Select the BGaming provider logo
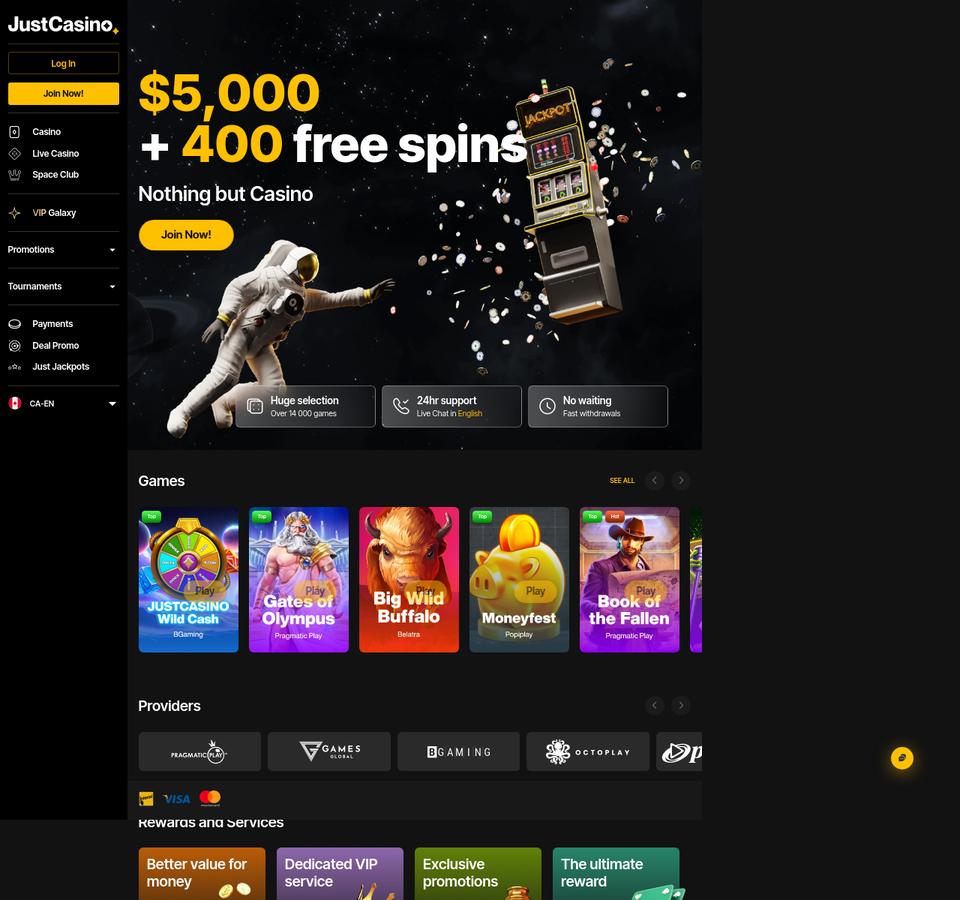This screenshot has height=900, width=960. pos(459,751)
